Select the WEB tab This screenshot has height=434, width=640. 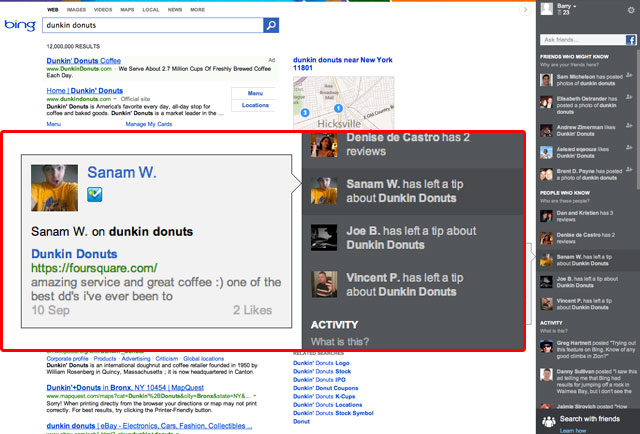53,9
